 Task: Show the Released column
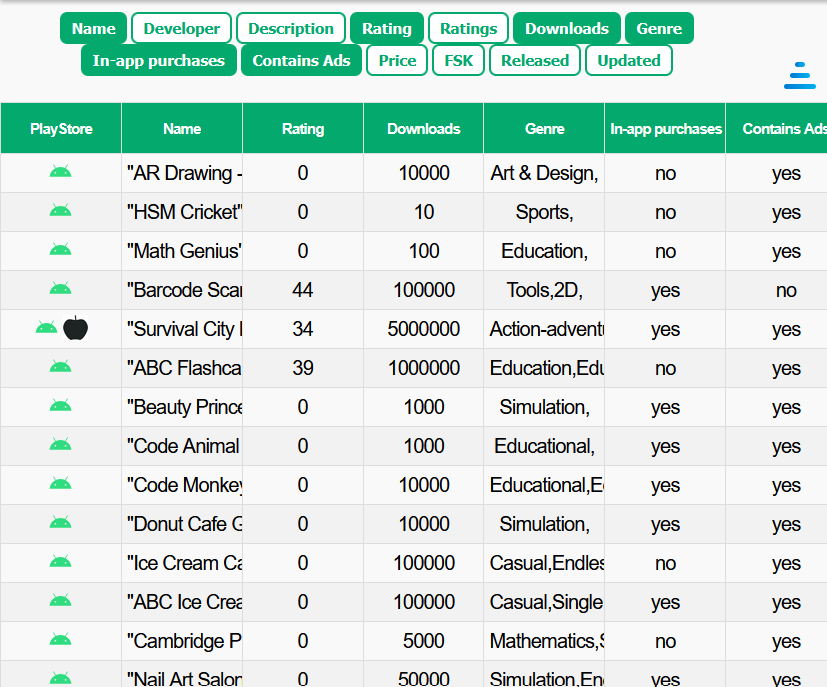point(535,60)
